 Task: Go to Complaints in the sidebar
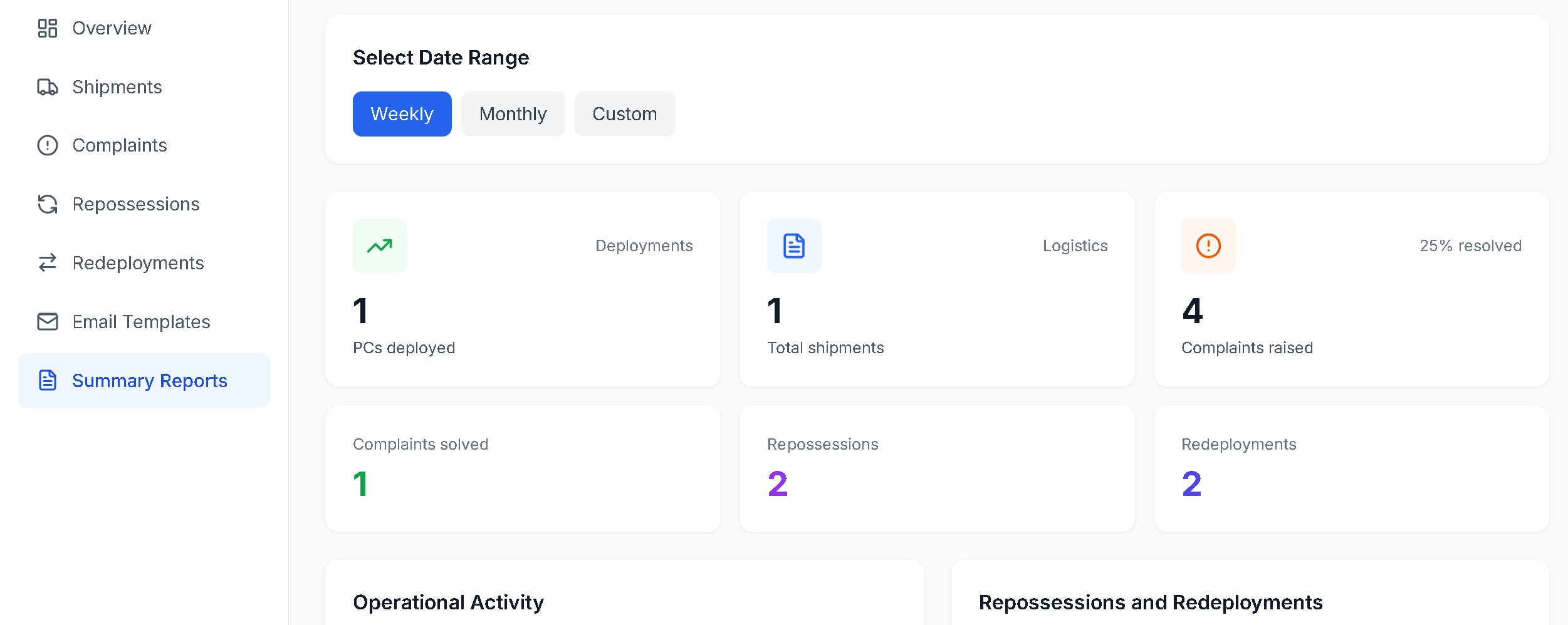click(x=120, y=145)
